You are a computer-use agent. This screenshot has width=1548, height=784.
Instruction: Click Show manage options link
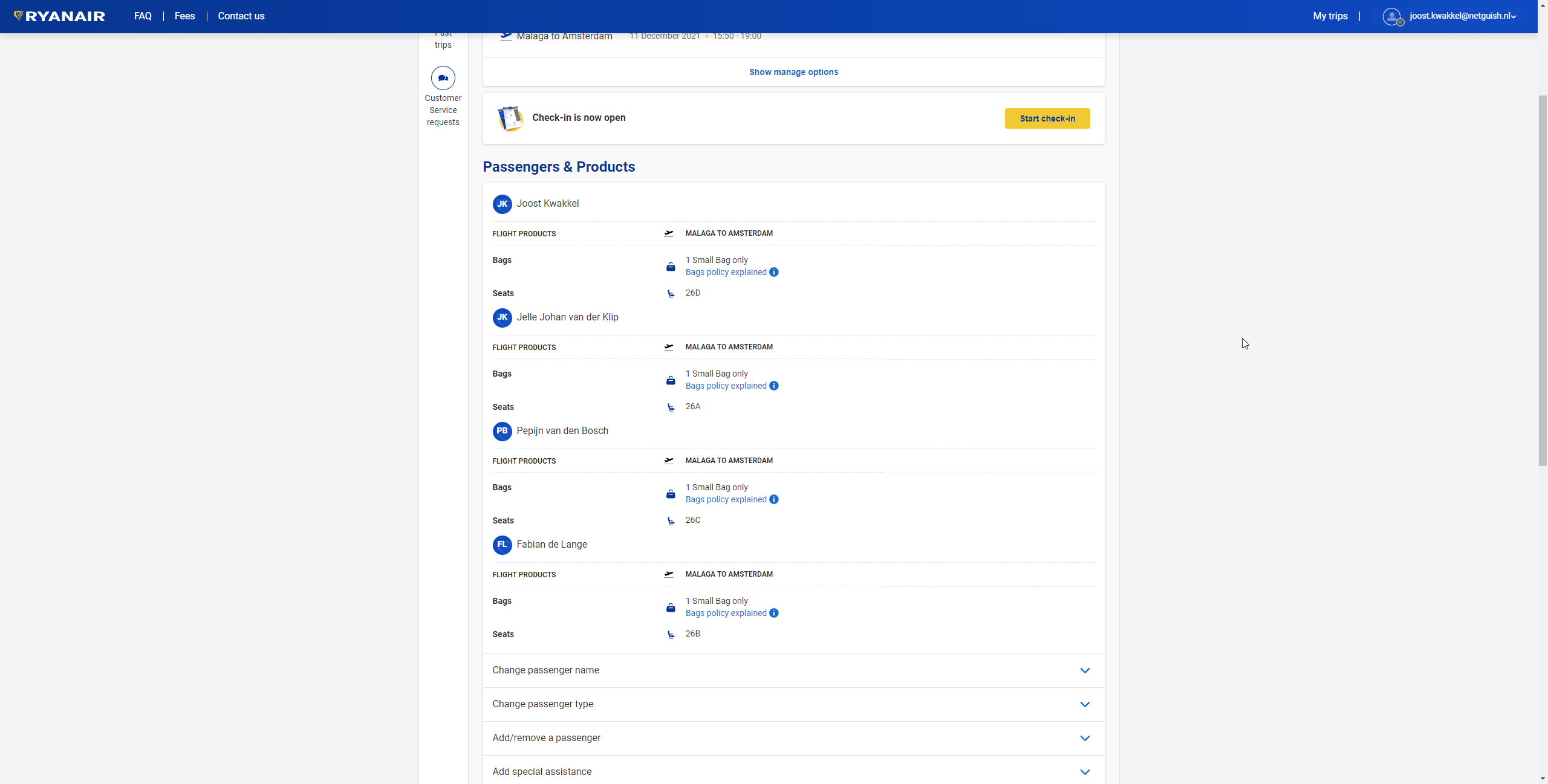pyautogui.click(x=793, y=73)
